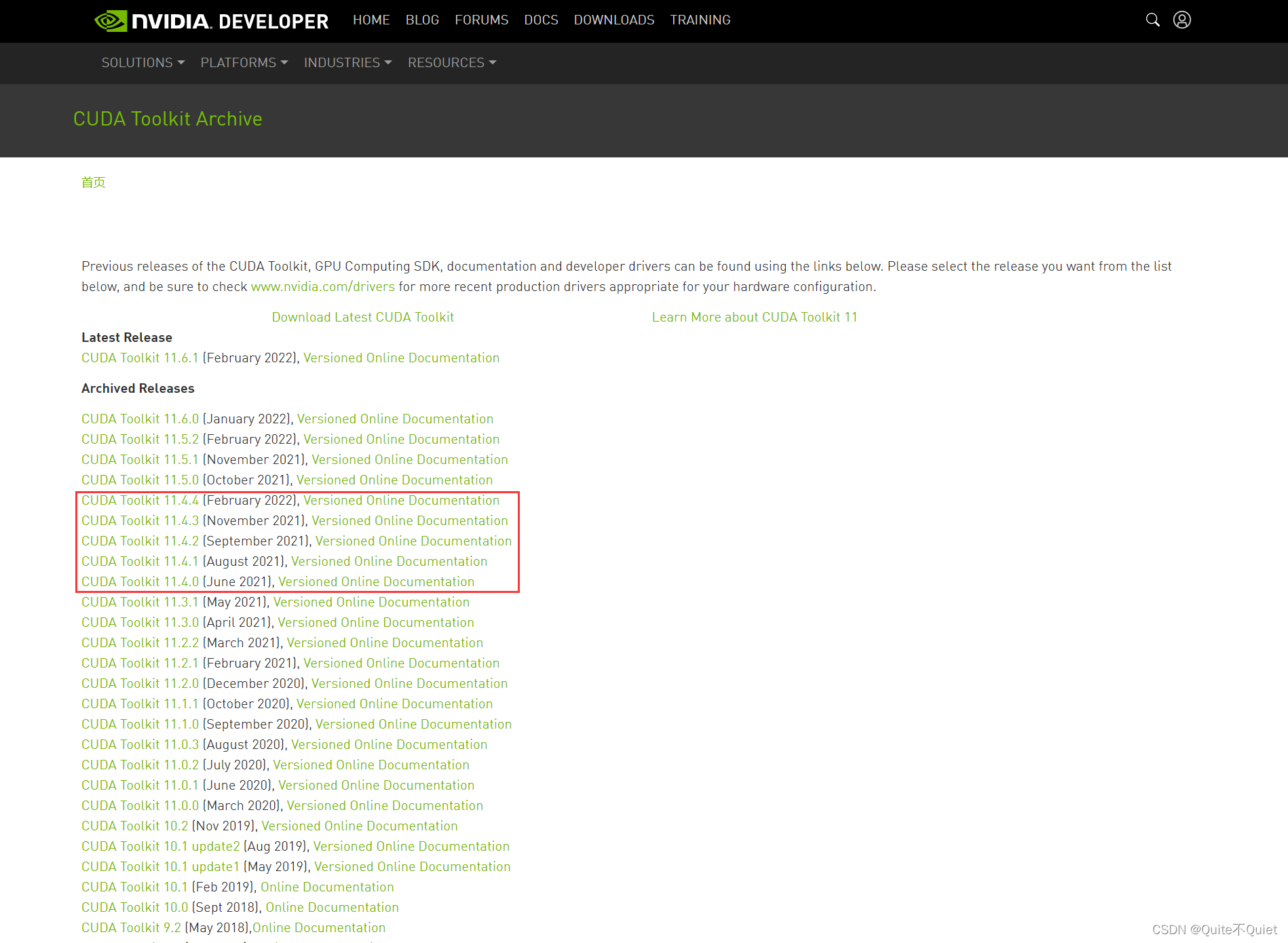Open Versioned Online Documentation for 11.6.0
The image size is (1288, 943).
[x=395, y=419]
